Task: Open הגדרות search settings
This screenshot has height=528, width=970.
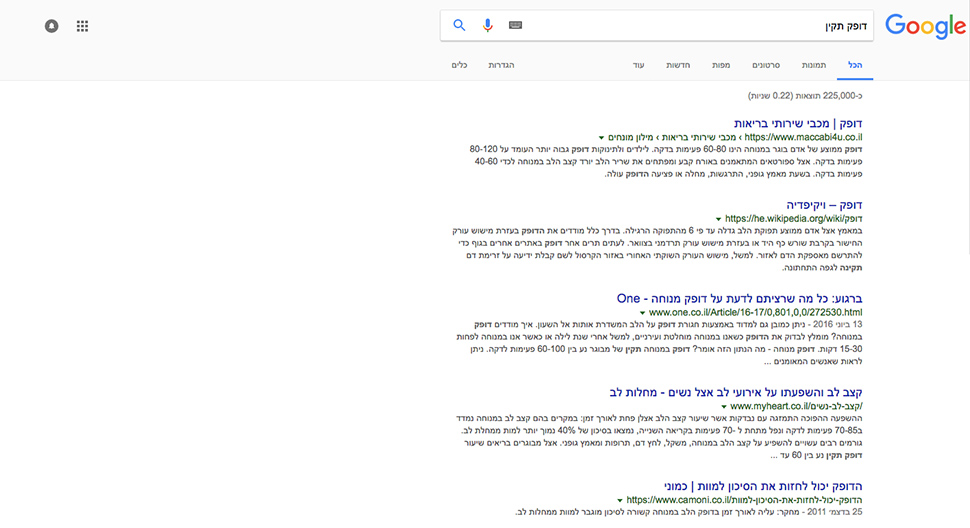Action: [501, 65]
